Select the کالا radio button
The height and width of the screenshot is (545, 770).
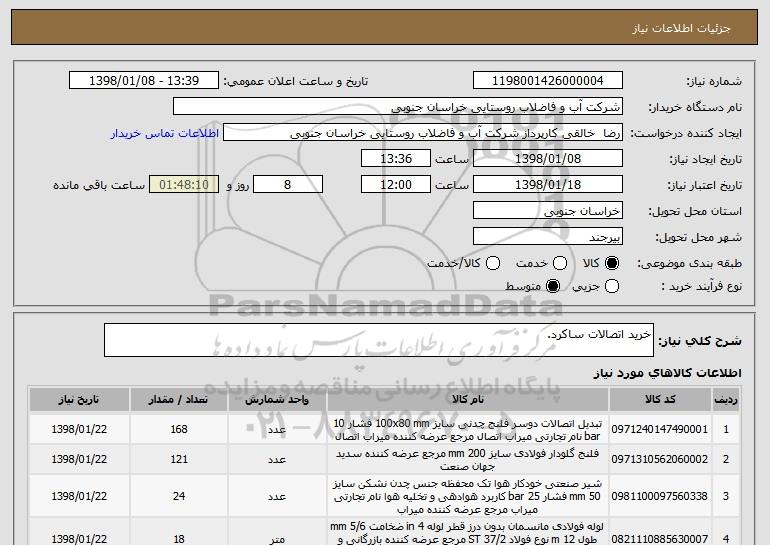coord(612,264)
